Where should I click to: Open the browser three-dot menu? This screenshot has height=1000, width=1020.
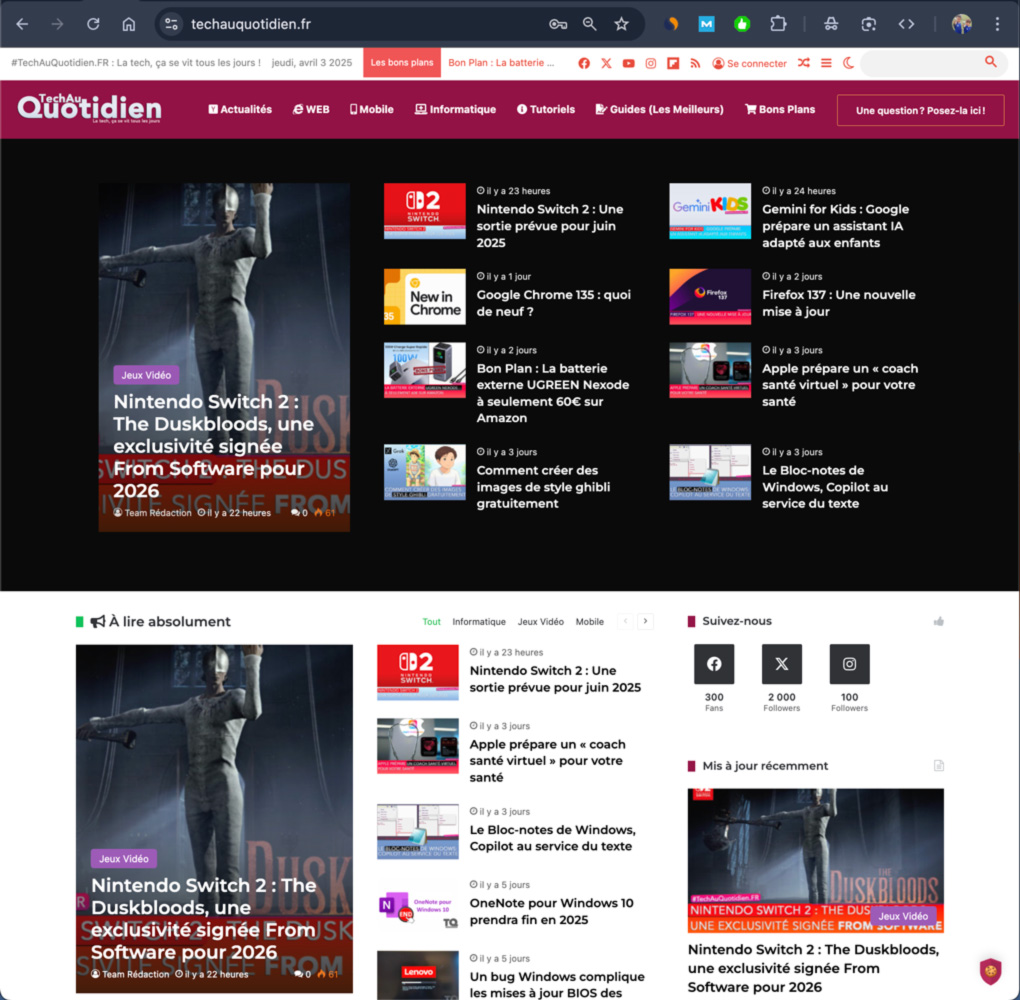997,24
